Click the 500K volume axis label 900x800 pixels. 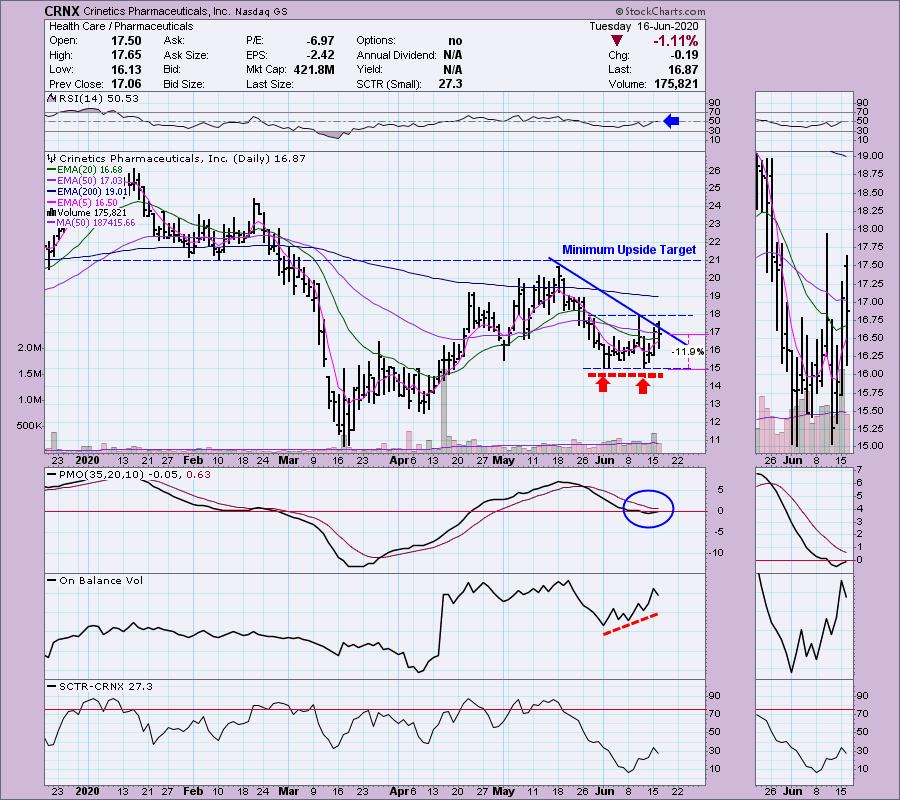pos(29,426)
